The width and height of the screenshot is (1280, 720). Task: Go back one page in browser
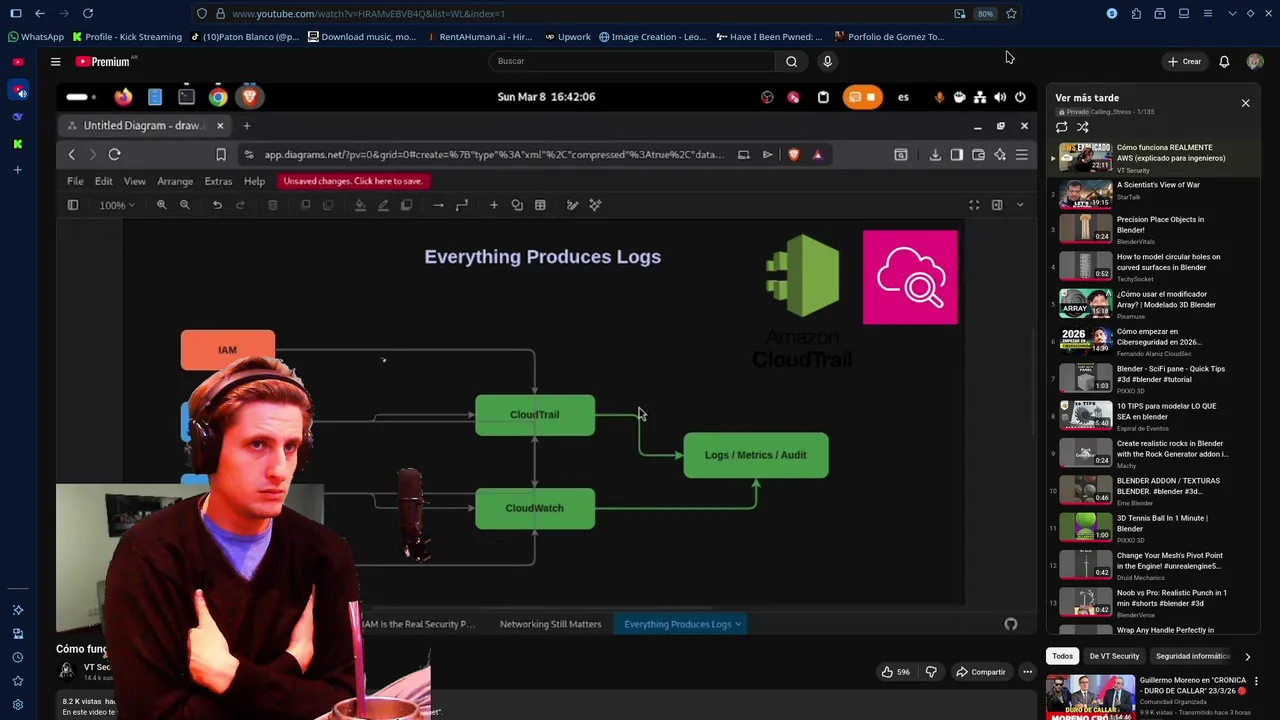click(x=39, y=13)
